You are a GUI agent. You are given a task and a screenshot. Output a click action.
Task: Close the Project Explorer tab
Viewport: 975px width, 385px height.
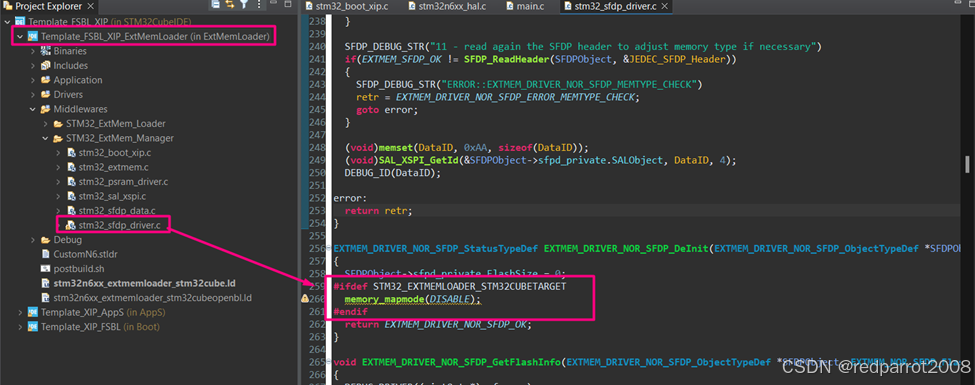click(90, 6)
